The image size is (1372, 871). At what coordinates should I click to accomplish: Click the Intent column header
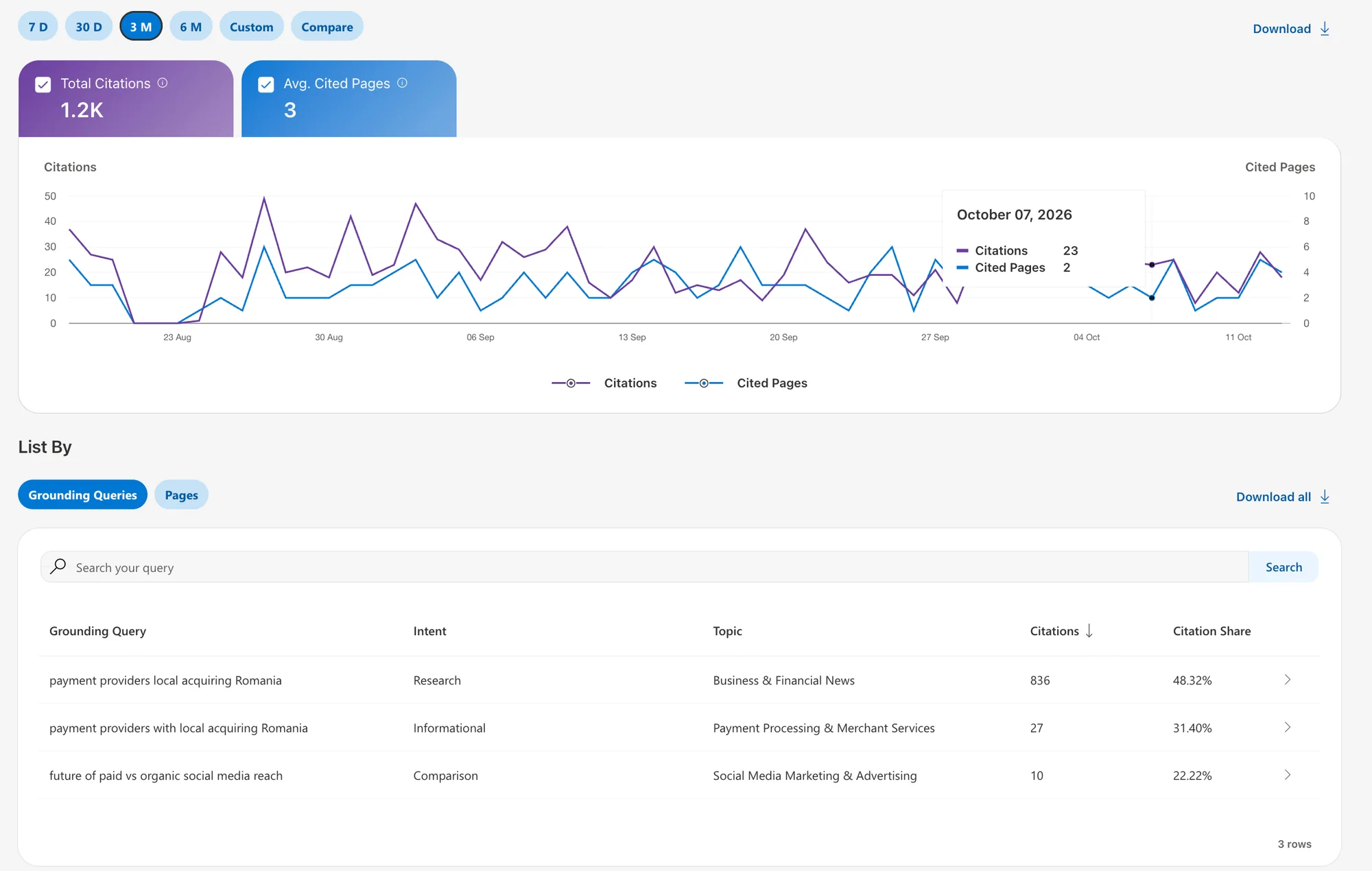[429, 631]
